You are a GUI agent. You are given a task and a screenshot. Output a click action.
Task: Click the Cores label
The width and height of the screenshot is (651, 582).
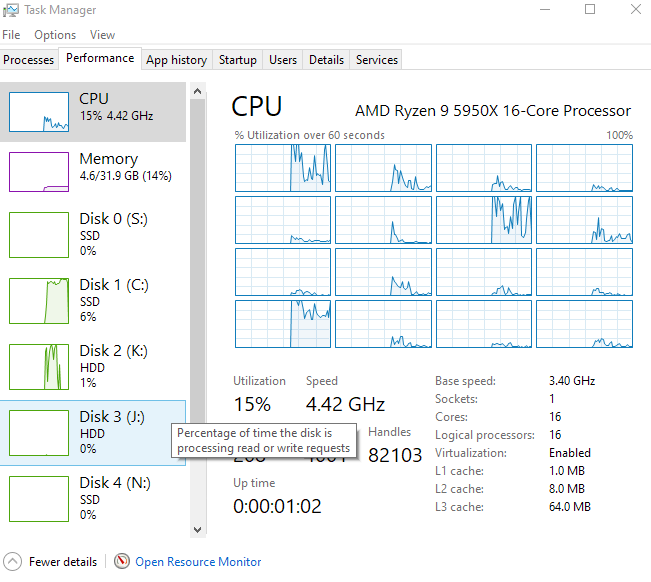point(451,417)
